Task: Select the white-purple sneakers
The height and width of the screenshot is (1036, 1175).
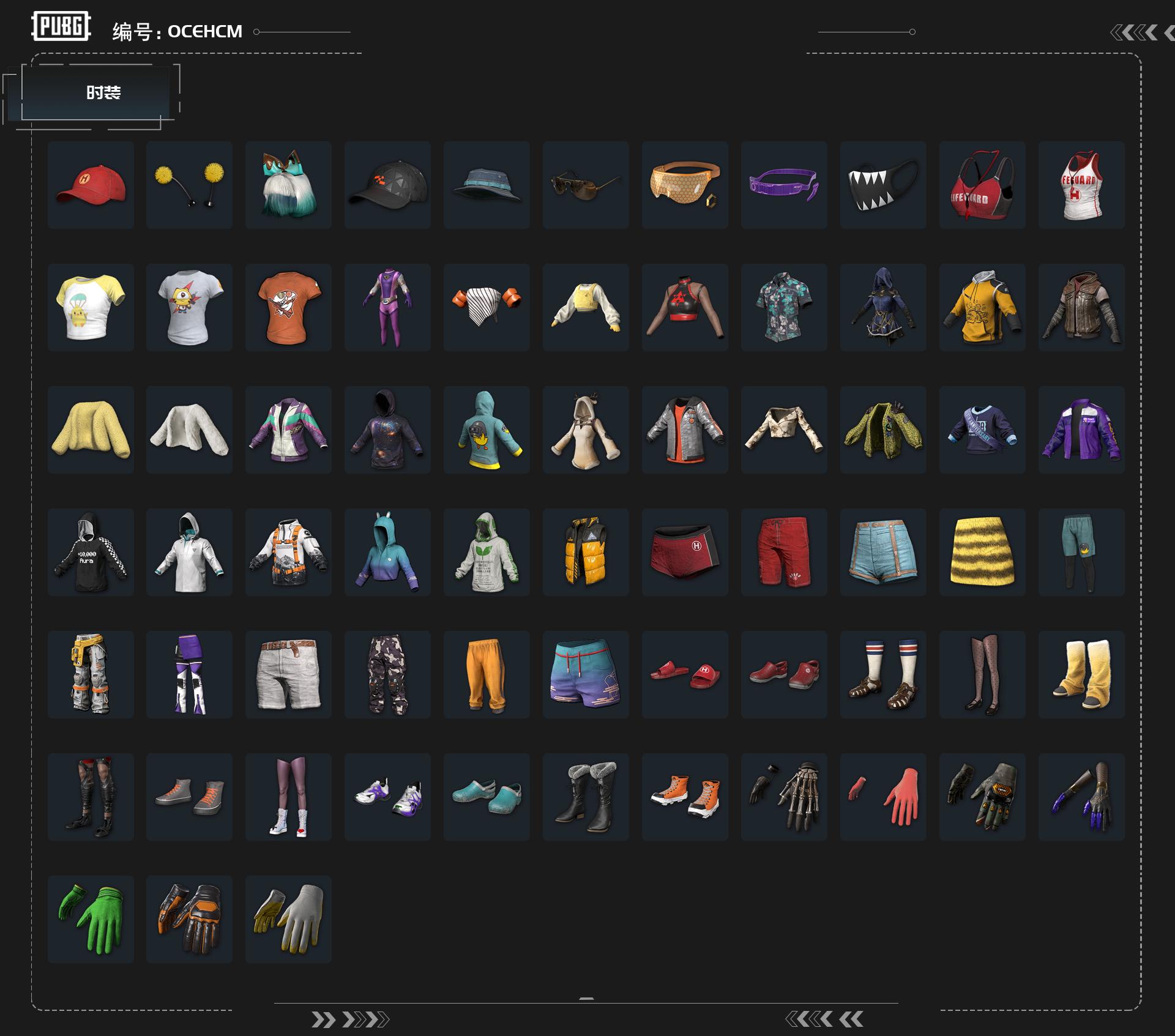Action: pos(387,797)
